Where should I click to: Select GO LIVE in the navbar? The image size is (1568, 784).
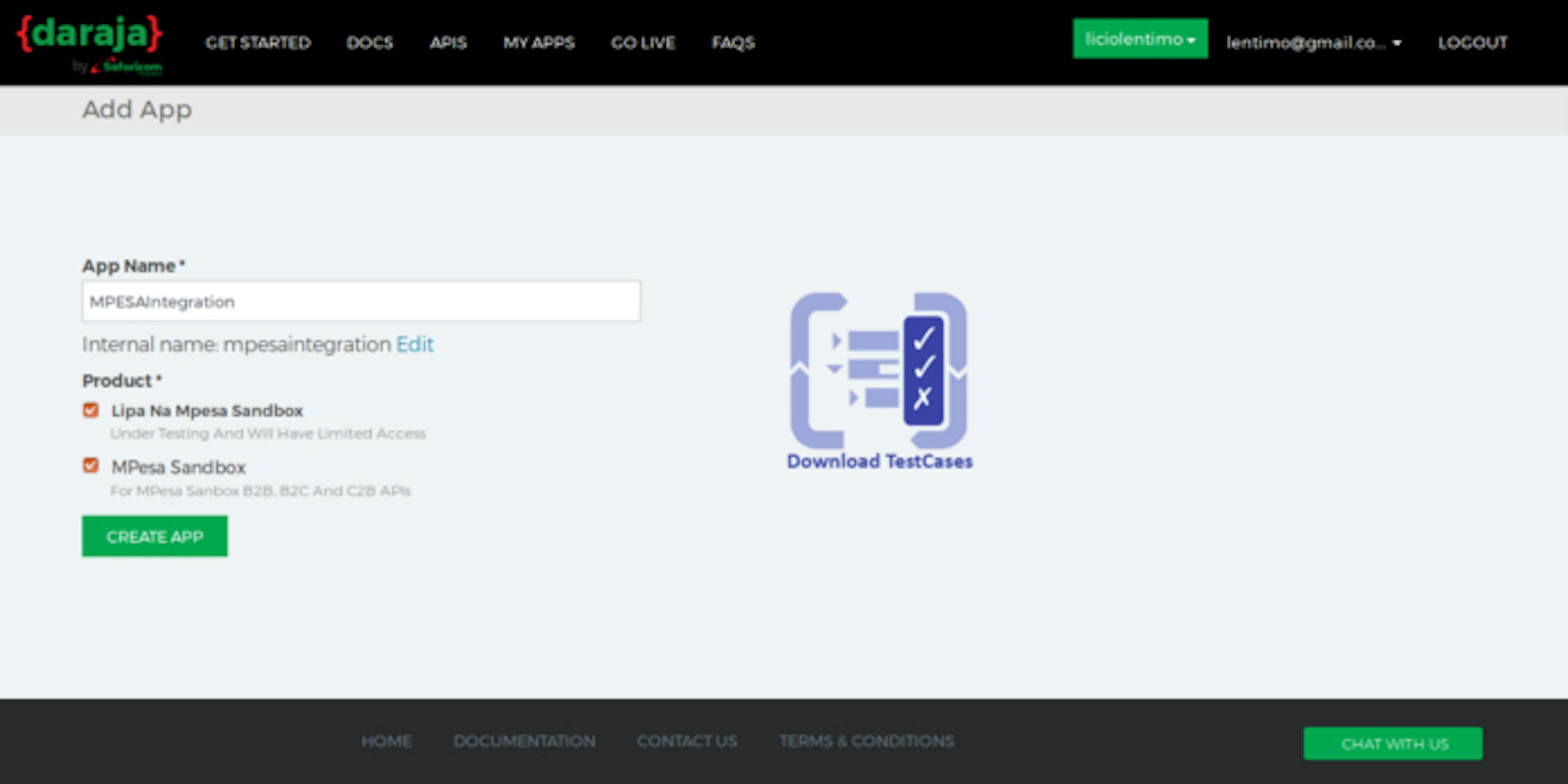[x=643, y=42]
